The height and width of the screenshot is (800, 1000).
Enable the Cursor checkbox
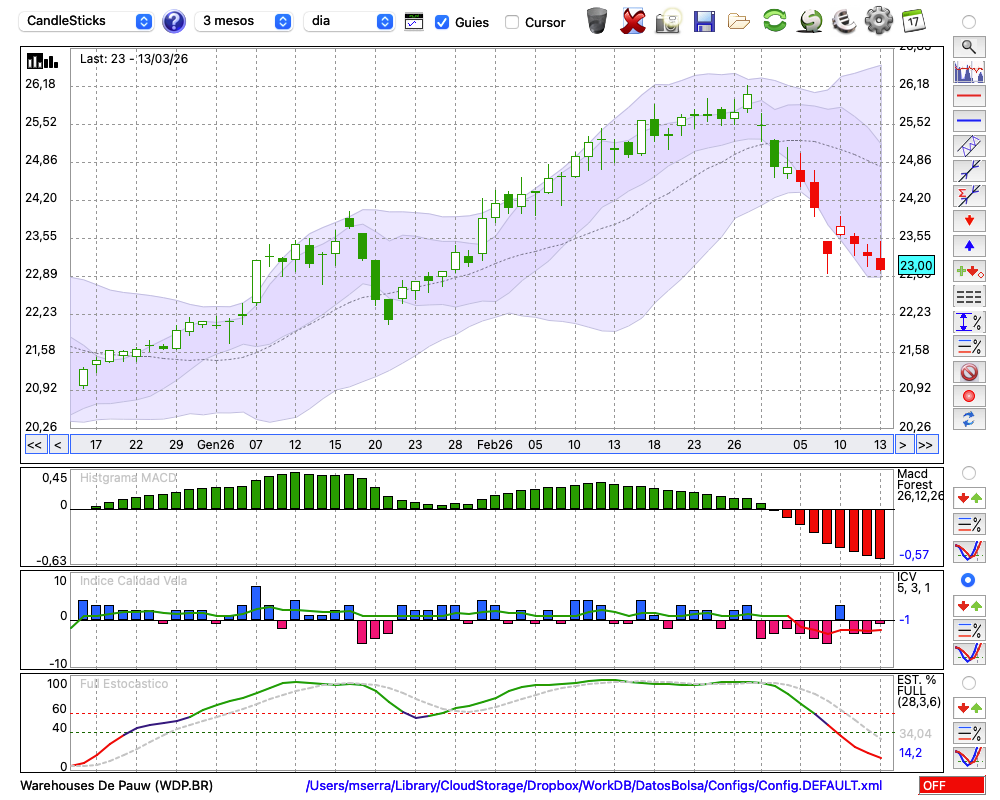[511, 22]
